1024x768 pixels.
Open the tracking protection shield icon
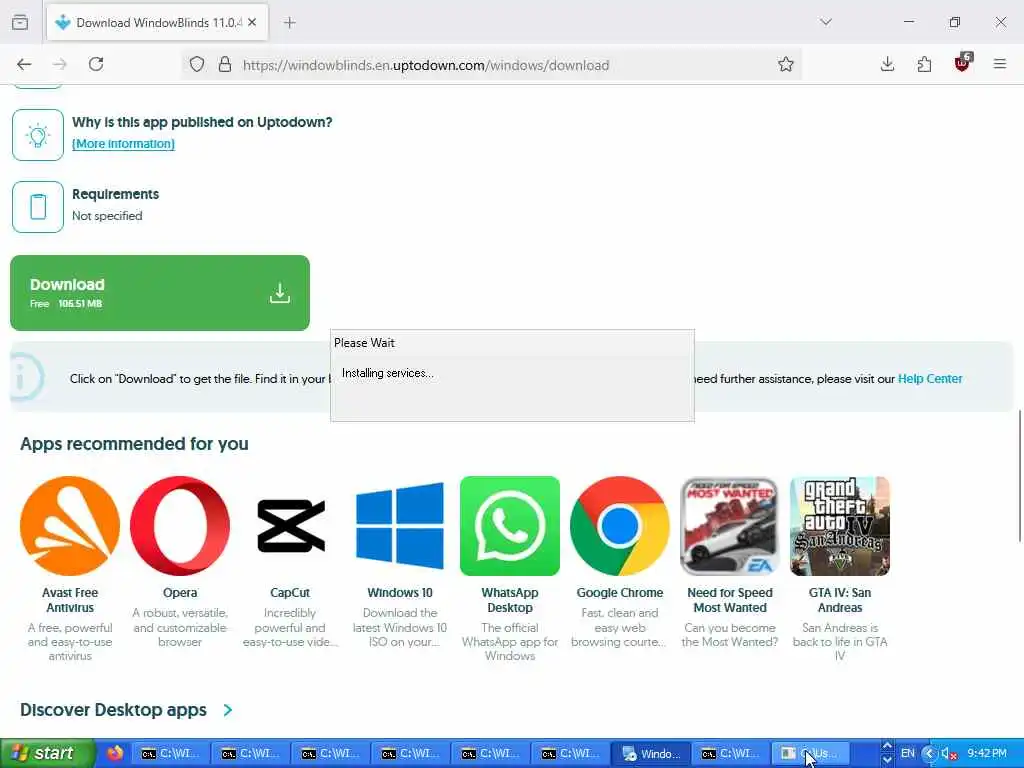[x=197, y=64]
